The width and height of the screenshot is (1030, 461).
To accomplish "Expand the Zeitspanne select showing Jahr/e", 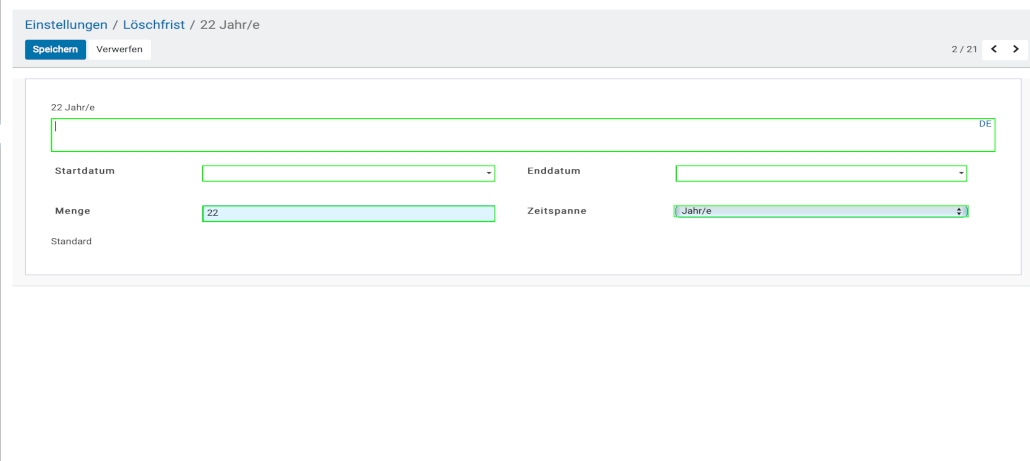I will [821, 211].
